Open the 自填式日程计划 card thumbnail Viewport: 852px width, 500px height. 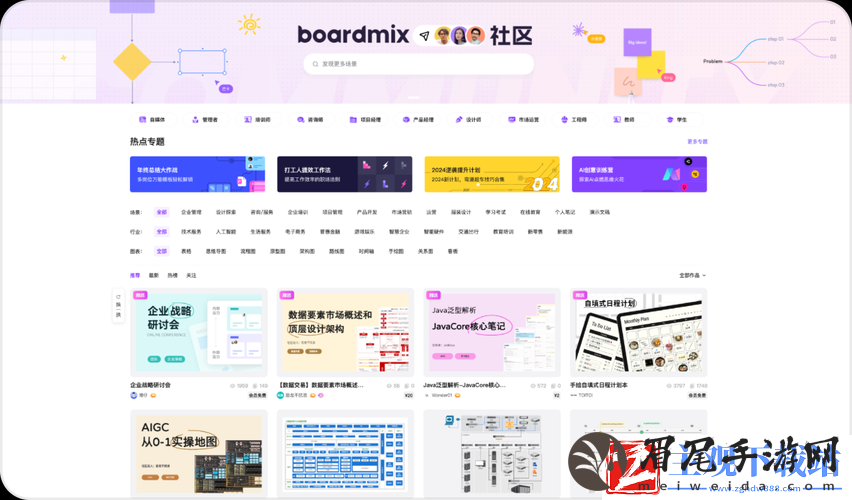pos(638,333)
